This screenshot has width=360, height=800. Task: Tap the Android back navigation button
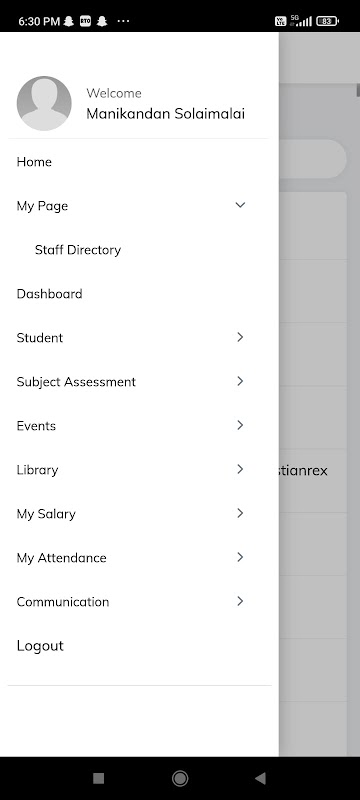click(260, 778)
